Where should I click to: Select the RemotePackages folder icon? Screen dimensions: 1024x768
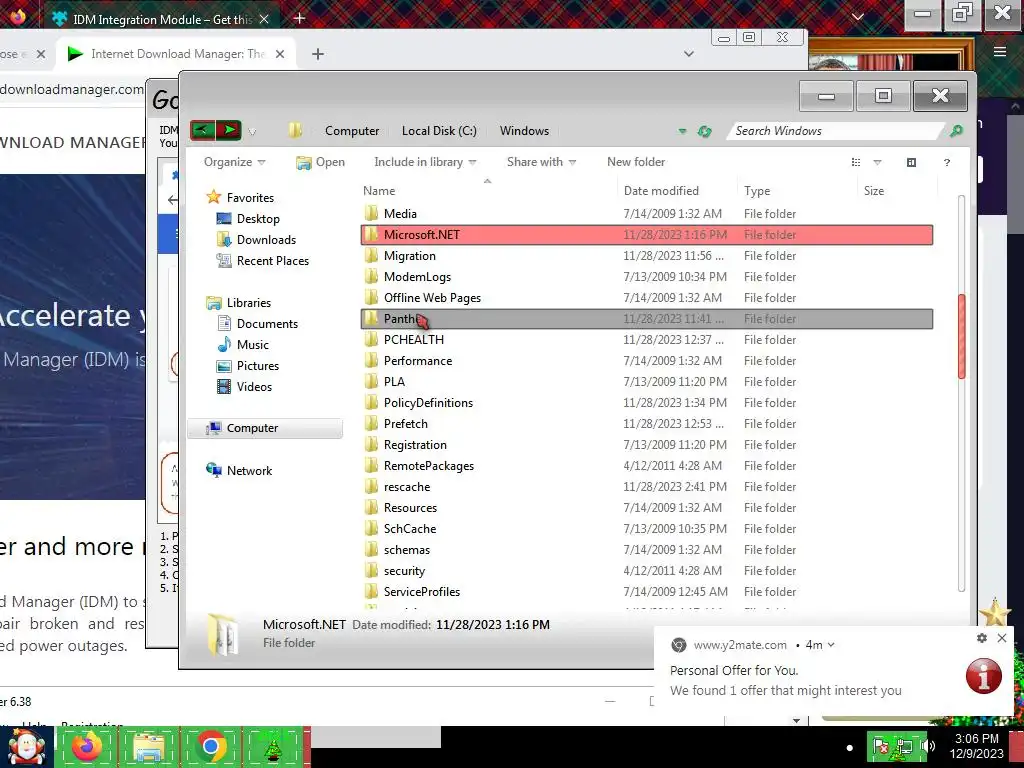pos(371,466)
